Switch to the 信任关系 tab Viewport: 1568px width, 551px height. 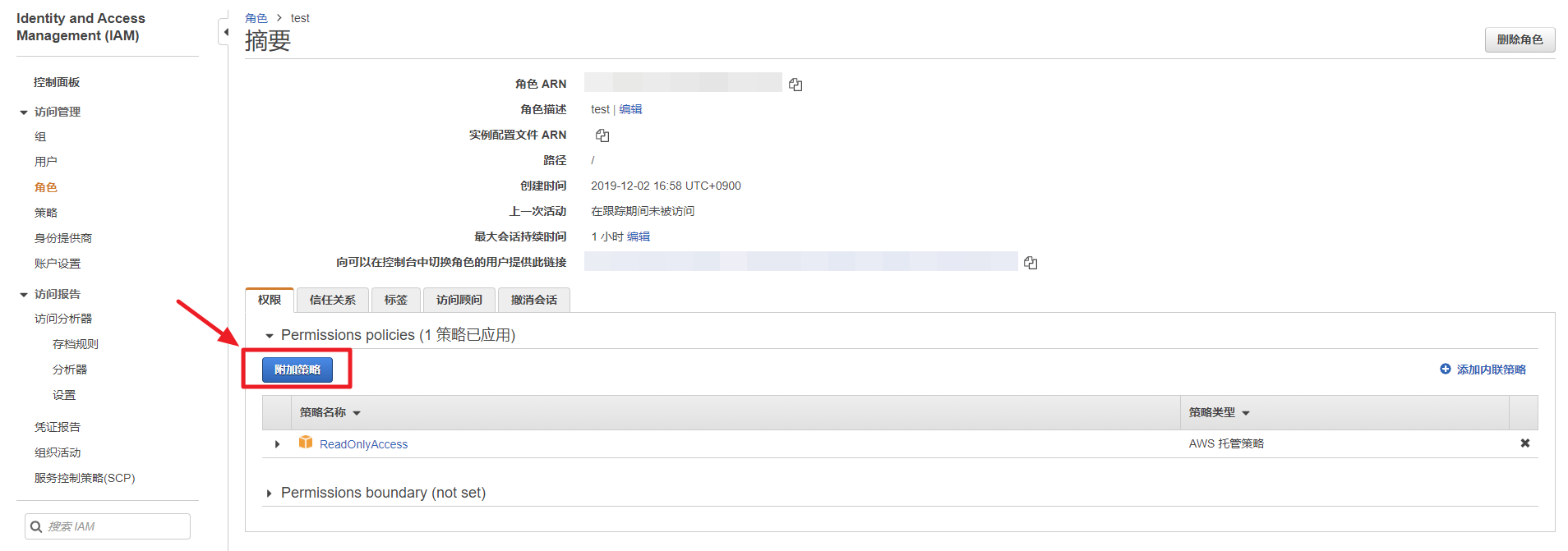[x=332, y=300]
